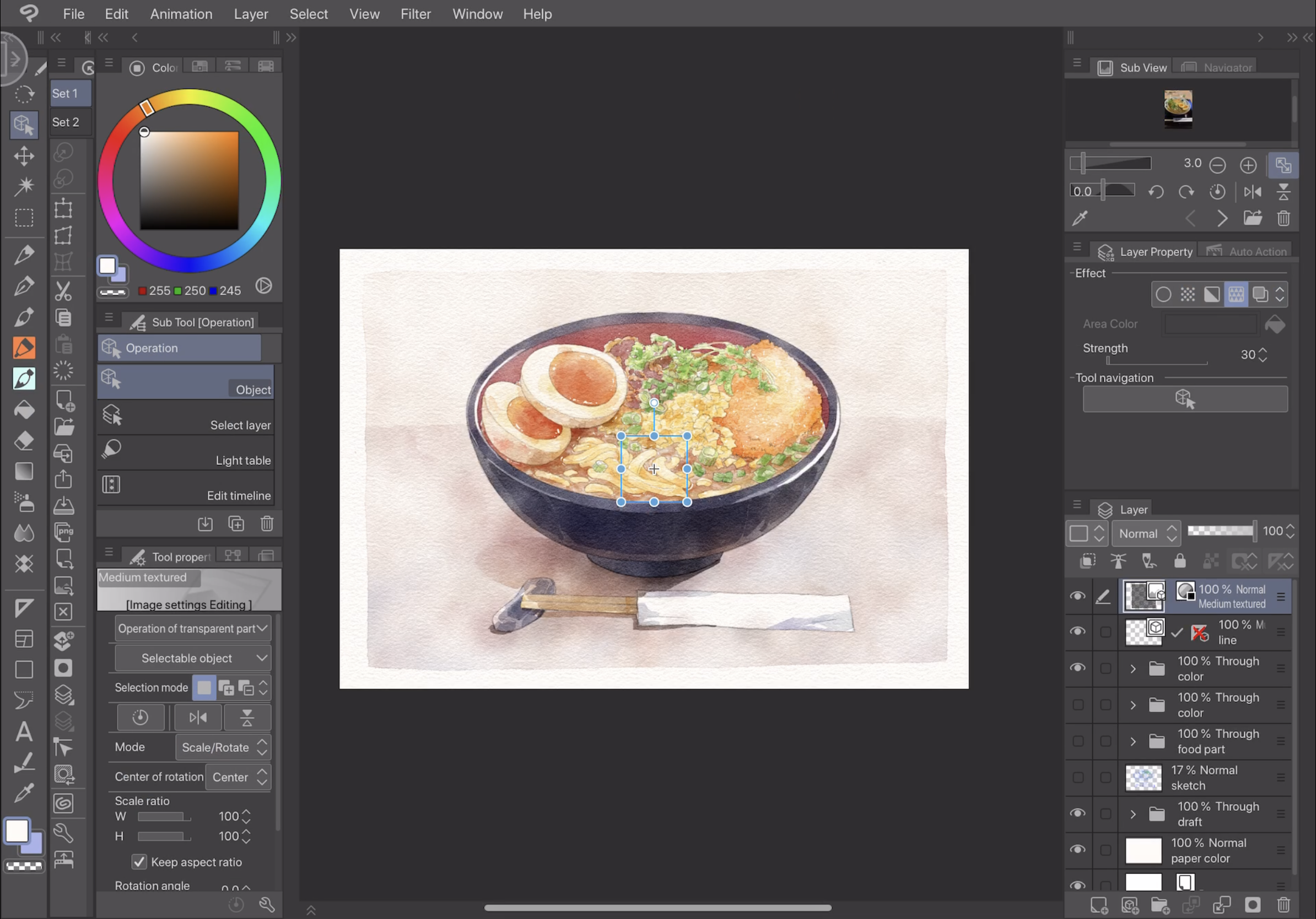Open the Filter menu

416,14
